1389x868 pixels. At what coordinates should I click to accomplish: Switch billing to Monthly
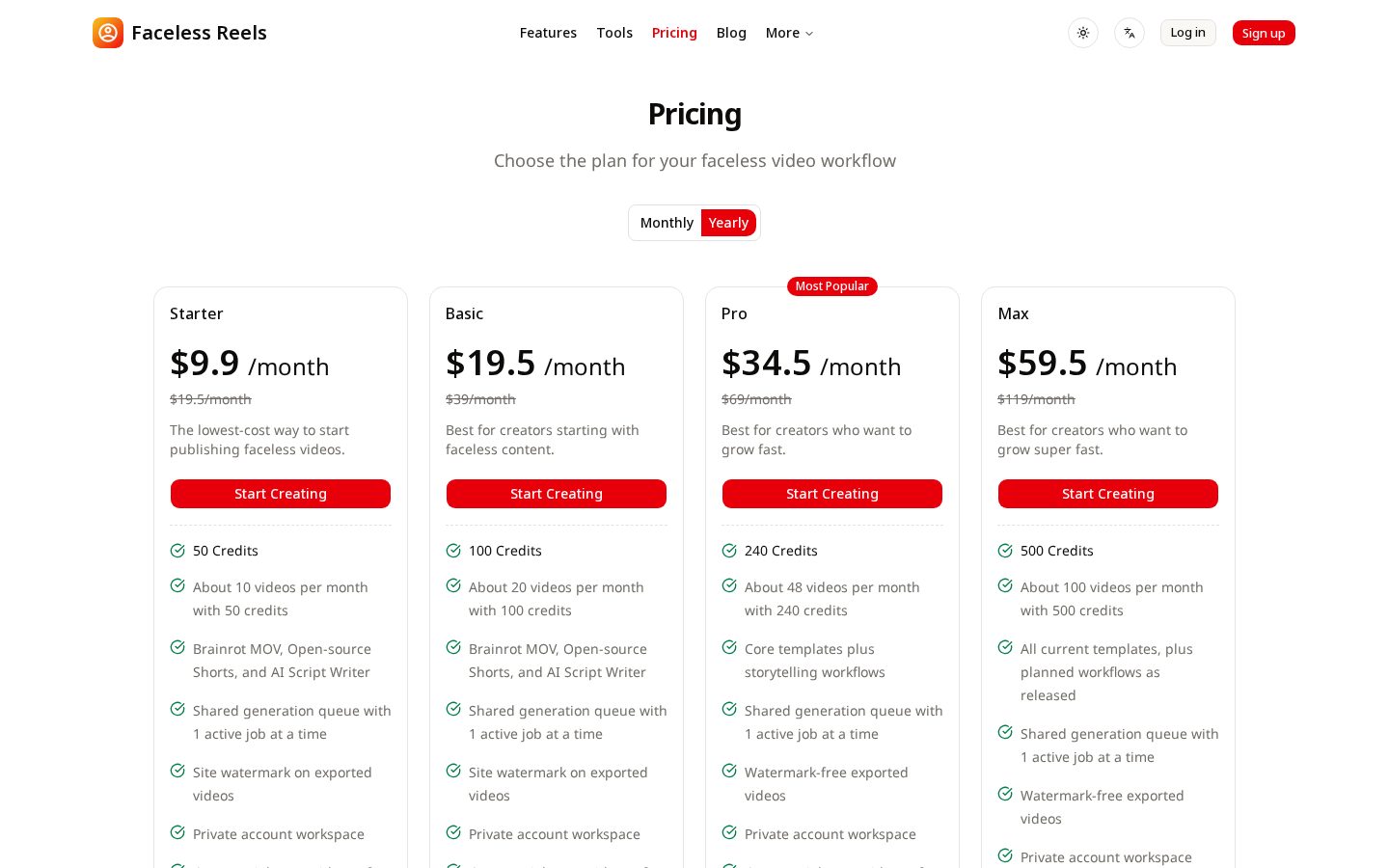(x=667, y=223)
